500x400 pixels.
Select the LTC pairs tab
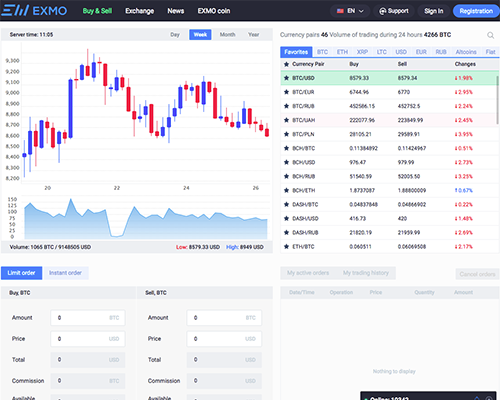click(382, 52)
